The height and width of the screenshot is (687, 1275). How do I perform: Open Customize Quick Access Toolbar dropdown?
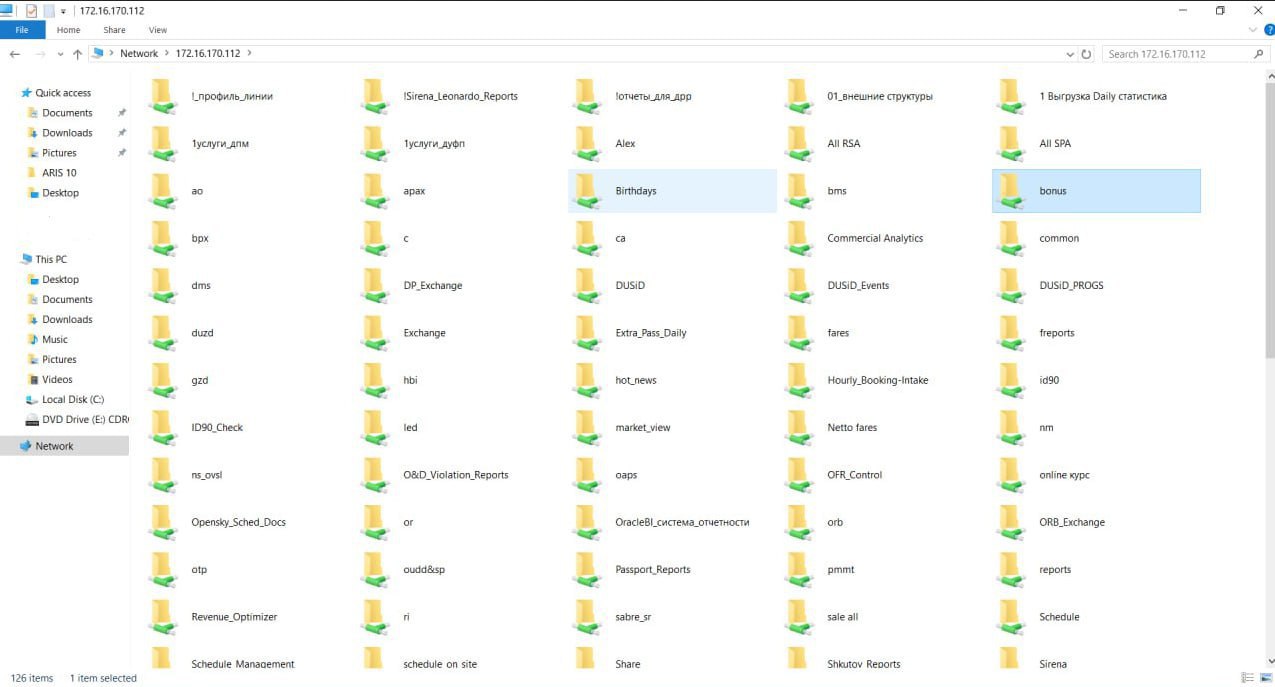[64, 11]
